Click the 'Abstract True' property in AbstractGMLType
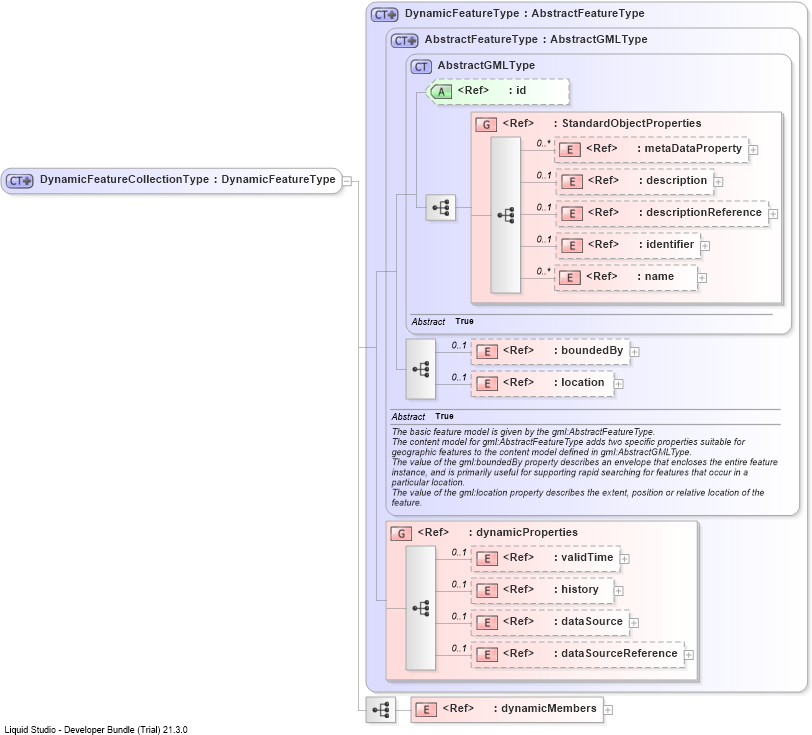This screenshot has height=735, width=812. point(443,322)
